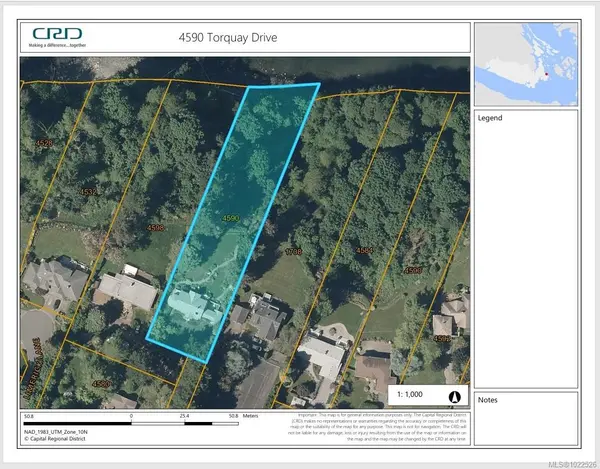Image resolution: width=600 pixels, height=469 pixels.
Task: Click the 4532 parcel label
Action: (89, 191)
